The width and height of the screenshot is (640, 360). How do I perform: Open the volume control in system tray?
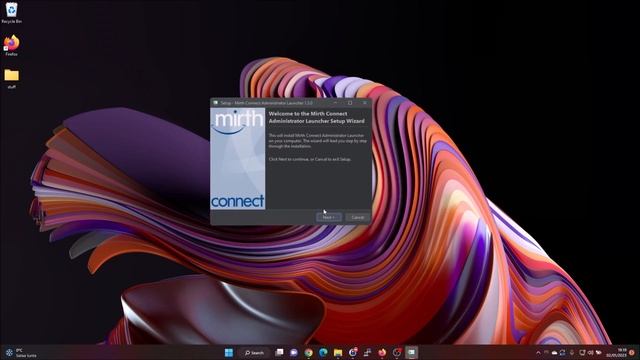pos(591,353)
